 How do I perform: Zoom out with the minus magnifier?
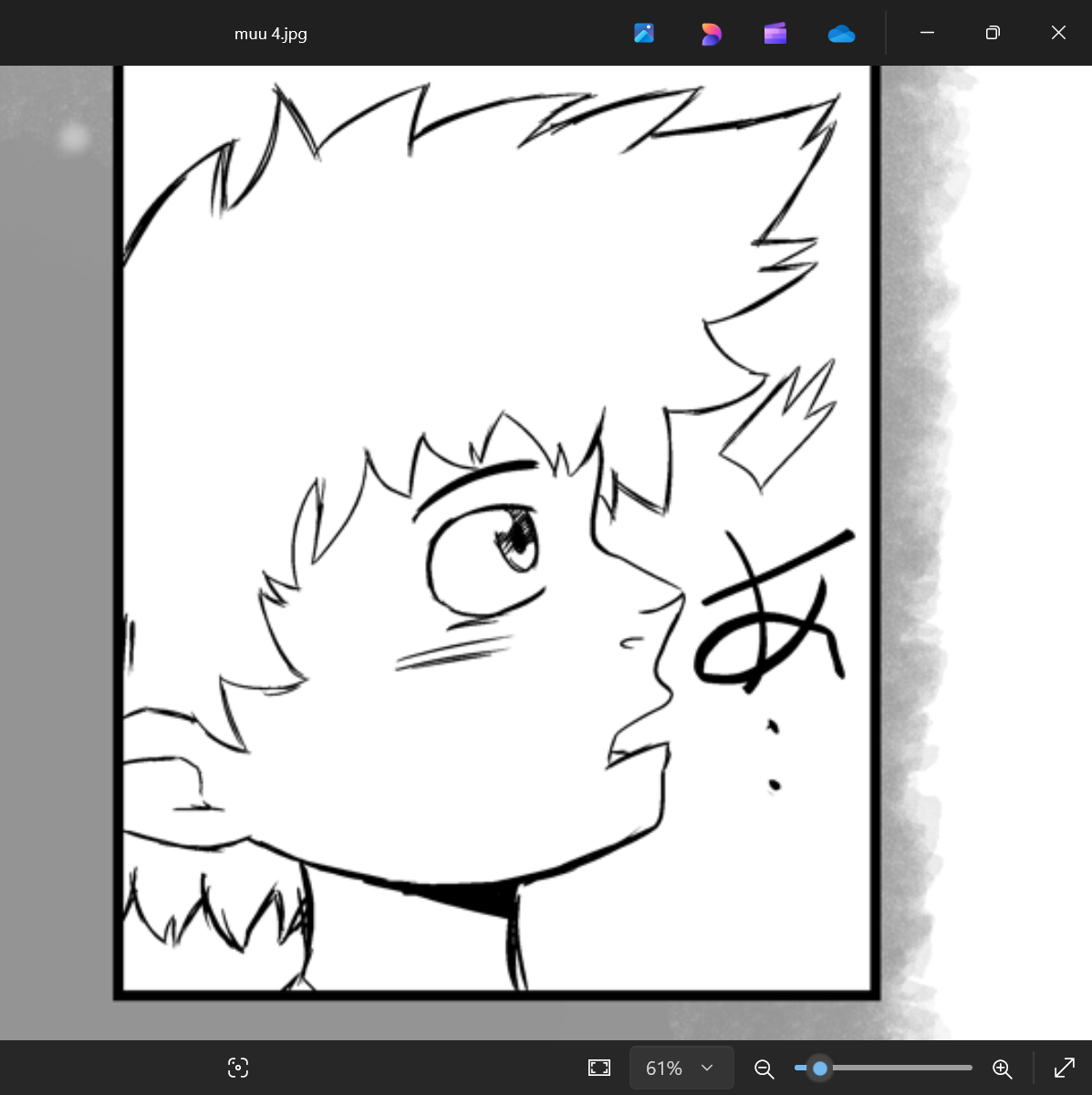point(764,1069)
